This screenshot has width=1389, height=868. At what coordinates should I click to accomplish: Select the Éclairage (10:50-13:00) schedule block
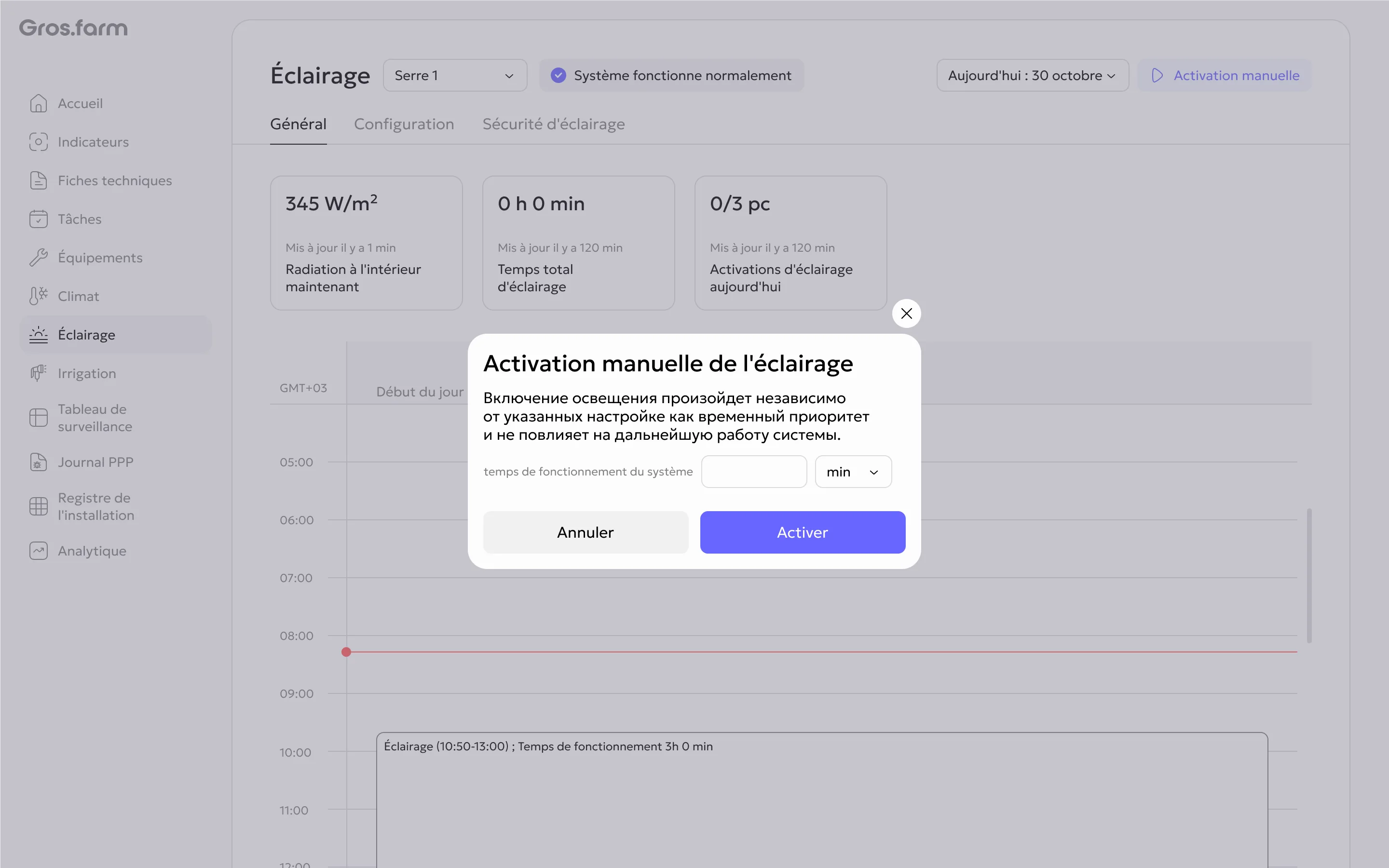pyautogui.click(x=822, y=800)
